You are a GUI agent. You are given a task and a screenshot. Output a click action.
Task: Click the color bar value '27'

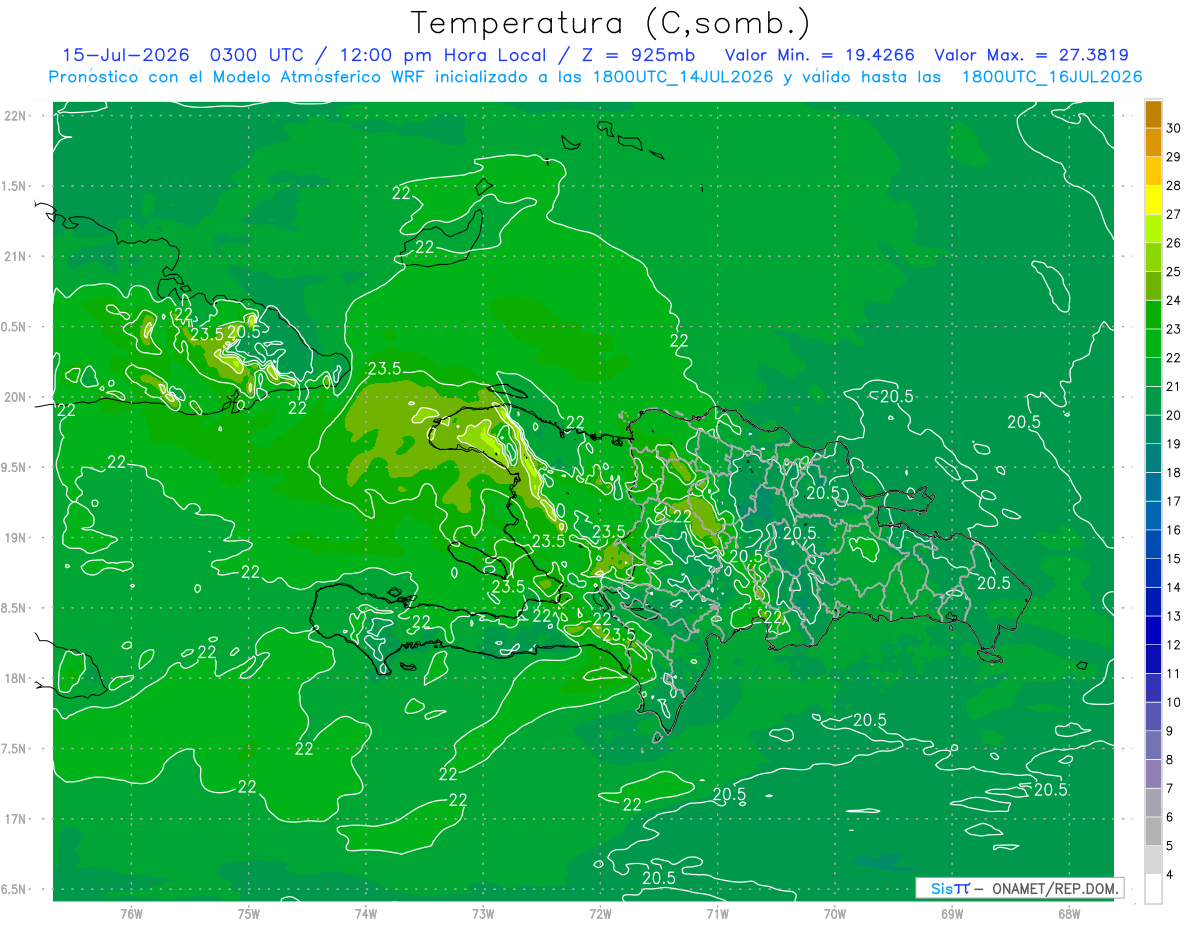[1174, 214]
